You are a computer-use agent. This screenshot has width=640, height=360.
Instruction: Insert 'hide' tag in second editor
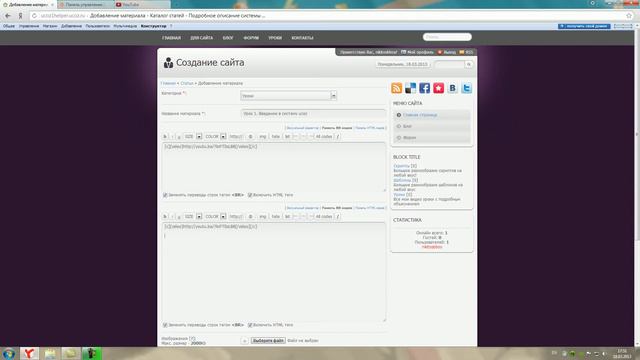pos(276,216)
